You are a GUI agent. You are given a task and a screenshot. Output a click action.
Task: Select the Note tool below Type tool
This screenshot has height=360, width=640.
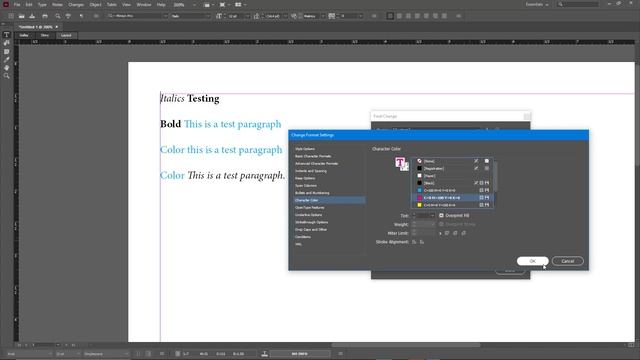7,43
